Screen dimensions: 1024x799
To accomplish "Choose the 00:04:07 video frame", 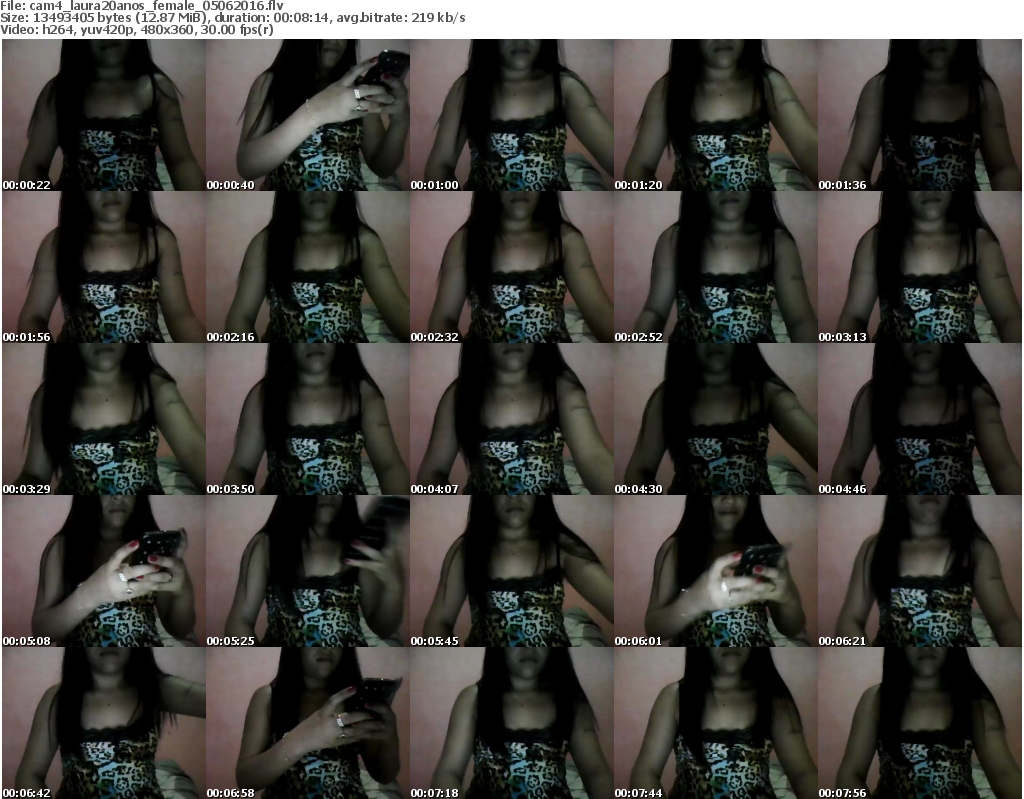I will pos(512,419).
